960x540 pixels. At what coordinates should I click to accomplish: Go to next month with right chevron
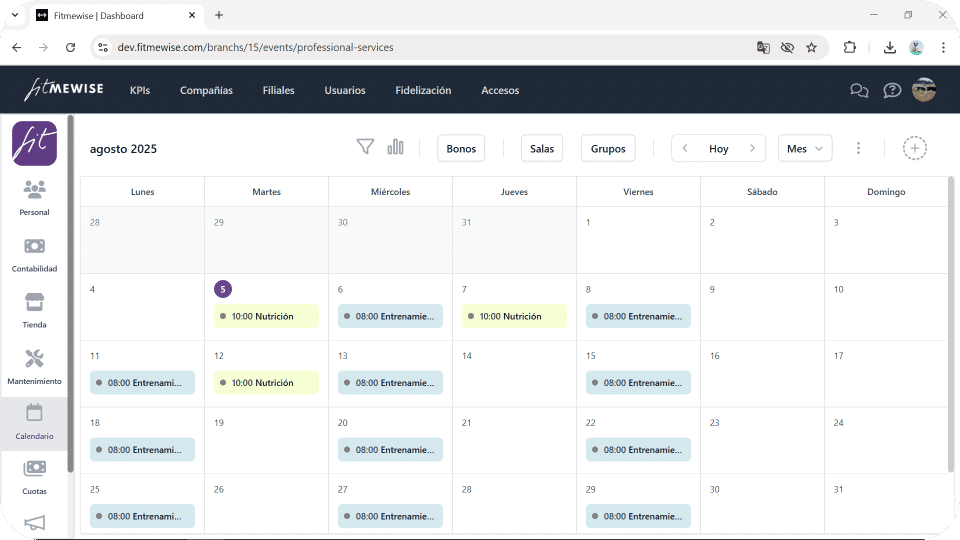(752, 148)
